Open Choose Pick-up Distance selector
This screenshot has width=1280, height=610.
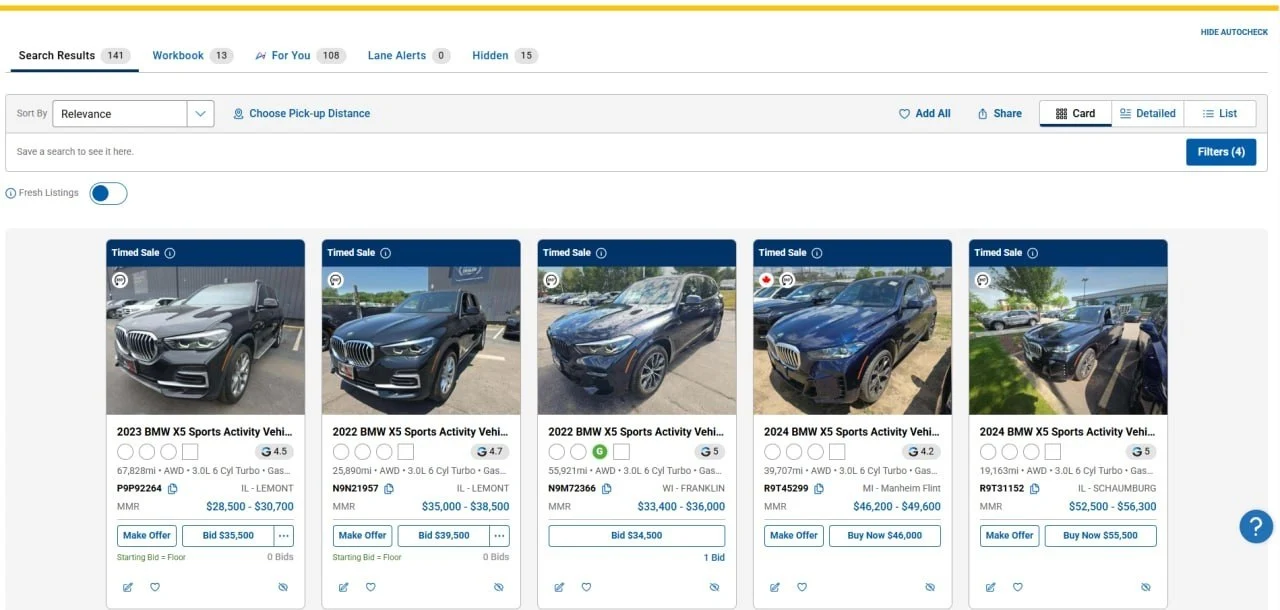pos(302,114)
